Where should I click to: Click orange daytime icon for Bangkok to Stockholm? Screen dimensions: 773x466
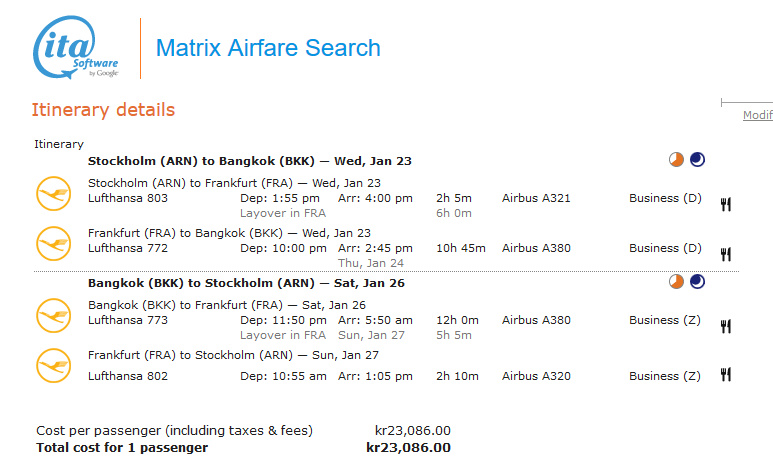[x=677, y=282]
